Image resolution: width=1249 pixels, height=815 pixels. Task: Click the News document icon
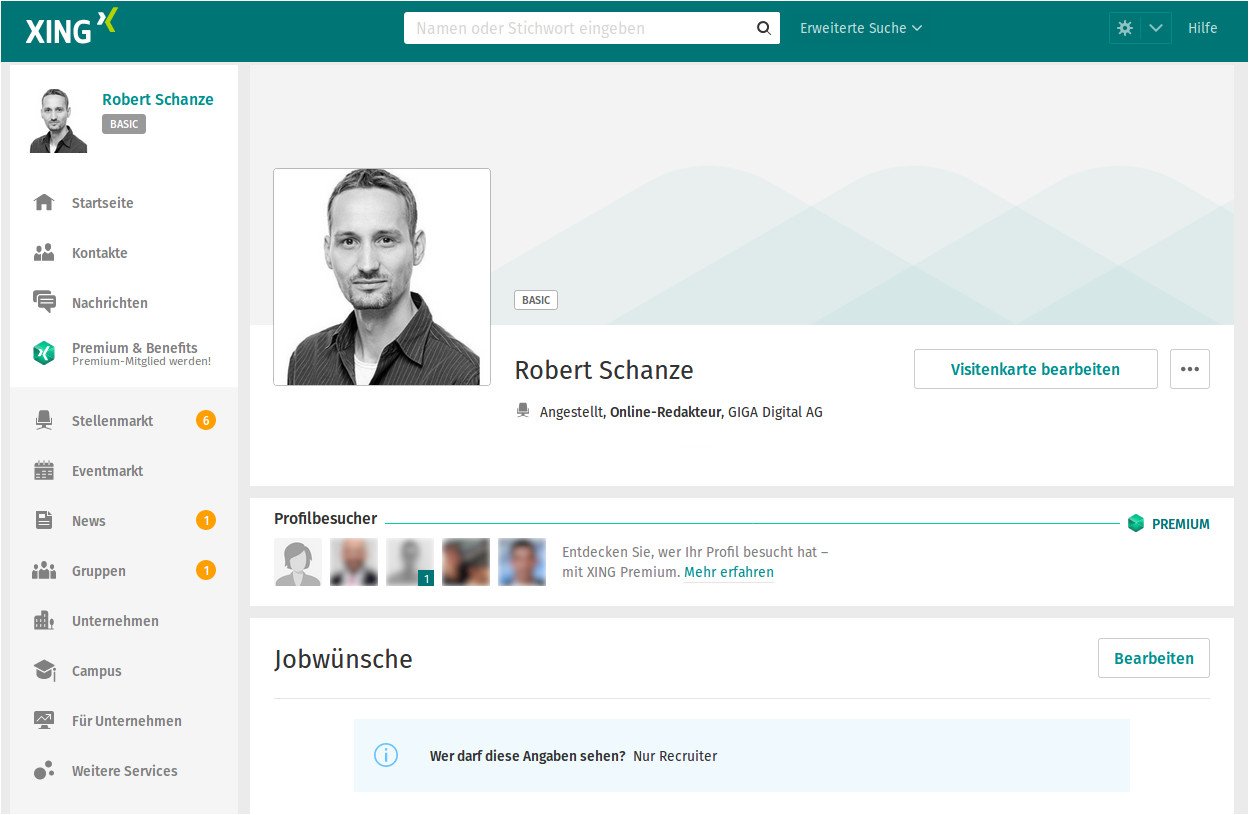44,521
